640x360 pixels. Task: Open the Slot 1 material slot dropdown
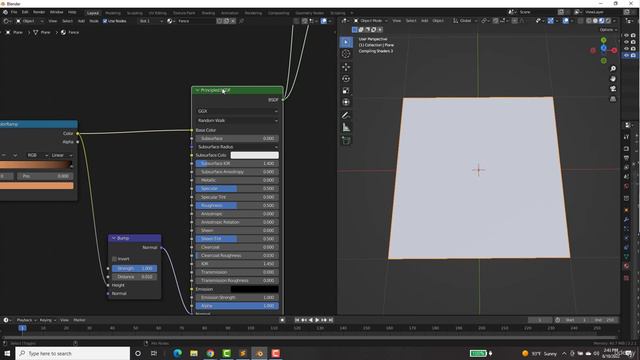coord(151,21)
